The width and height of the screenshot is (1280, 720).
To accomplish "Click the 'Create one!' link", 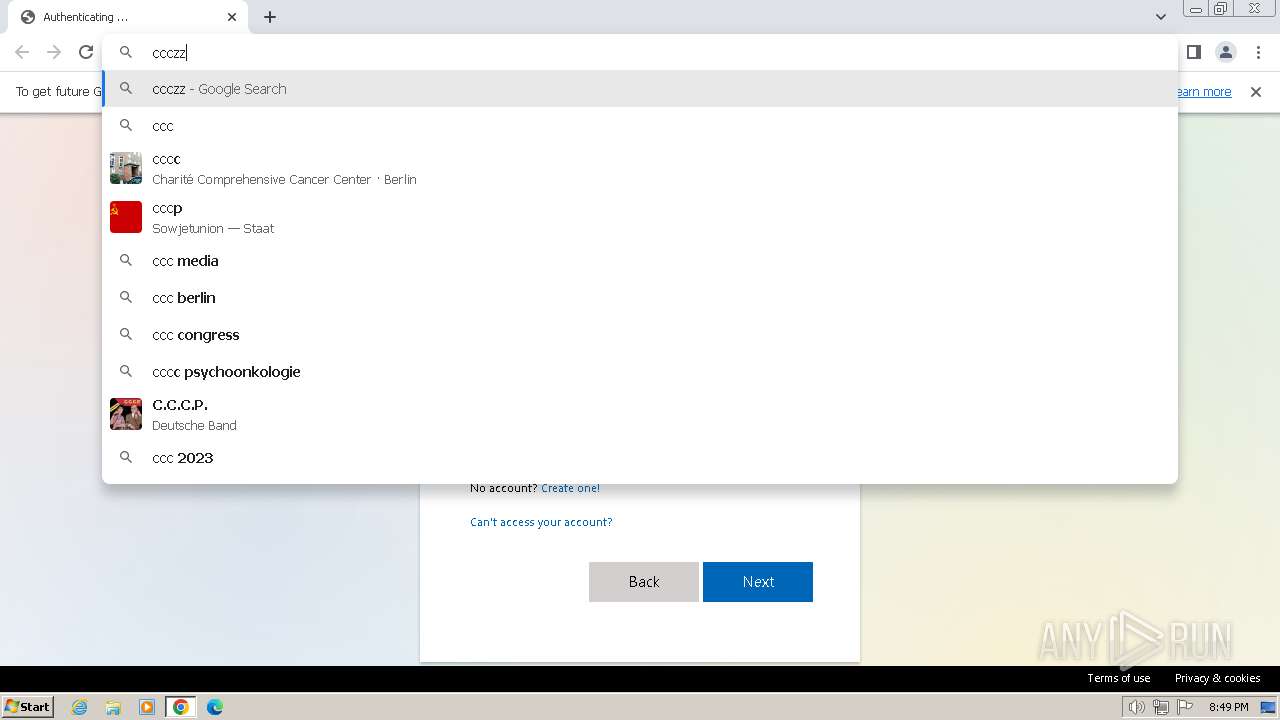I will click(x=570, y=488).
